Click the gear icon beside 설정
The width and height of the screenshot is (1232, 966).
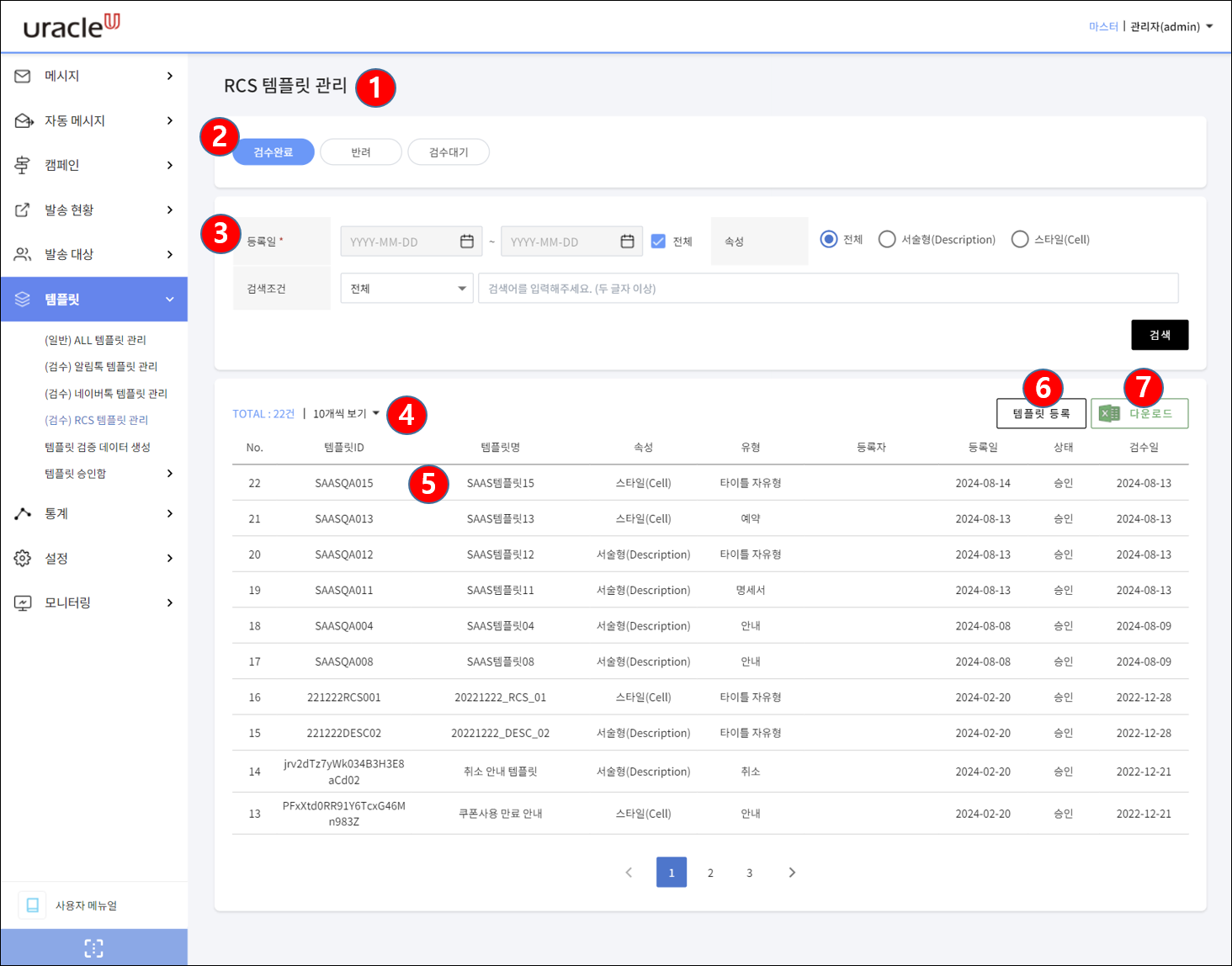tap(23, 558)
